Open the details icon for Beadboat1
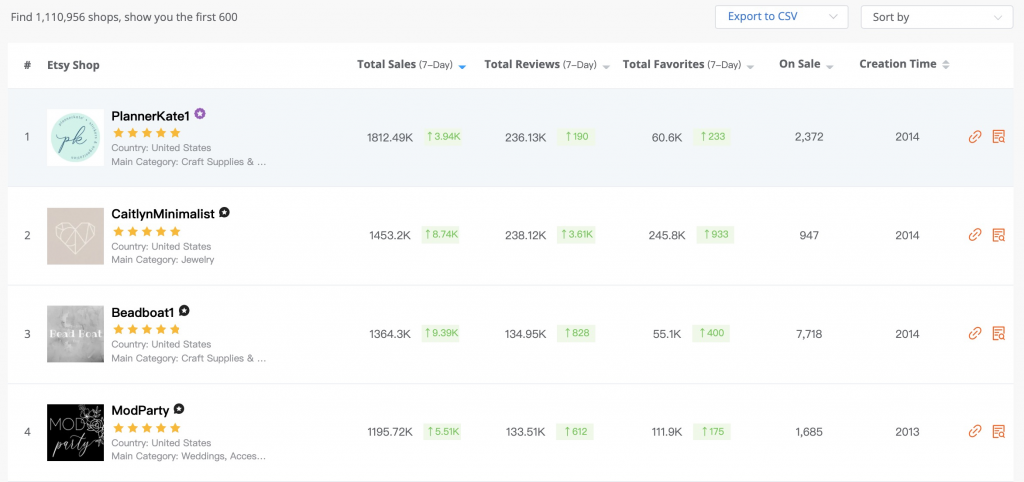The width and height of the screenshot is (1024, 482). point(997,334)
